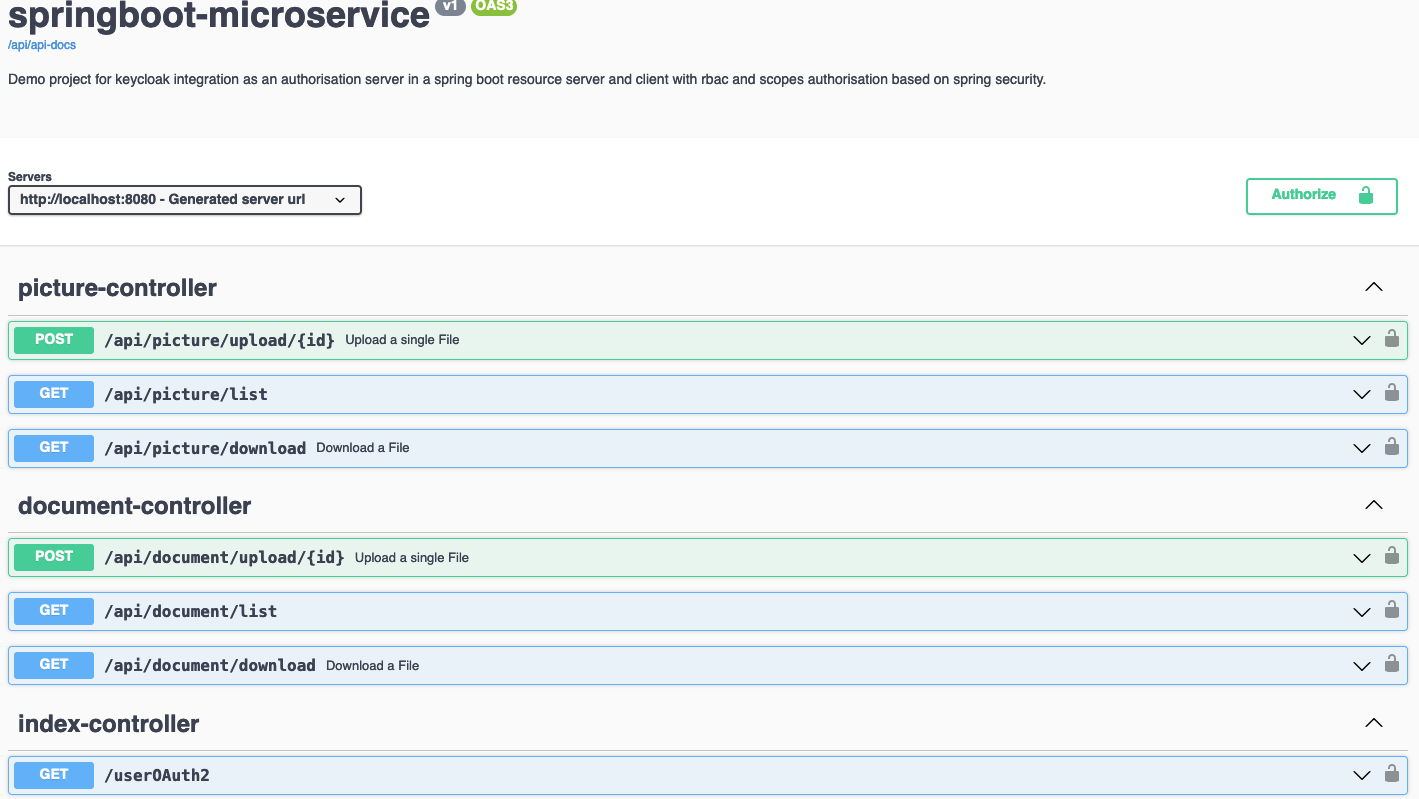Expand the GET /api/picture/list chevron

[1361, 394]
